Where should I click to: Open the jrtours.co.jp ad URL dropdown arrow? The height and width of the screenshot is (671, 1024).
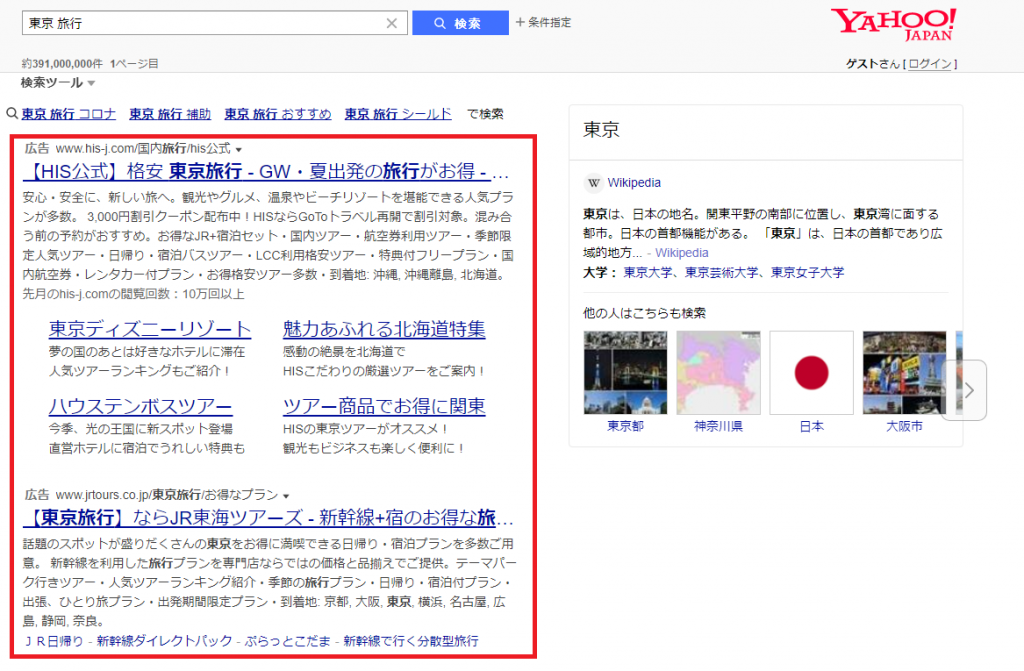click(x=286, y=496)
